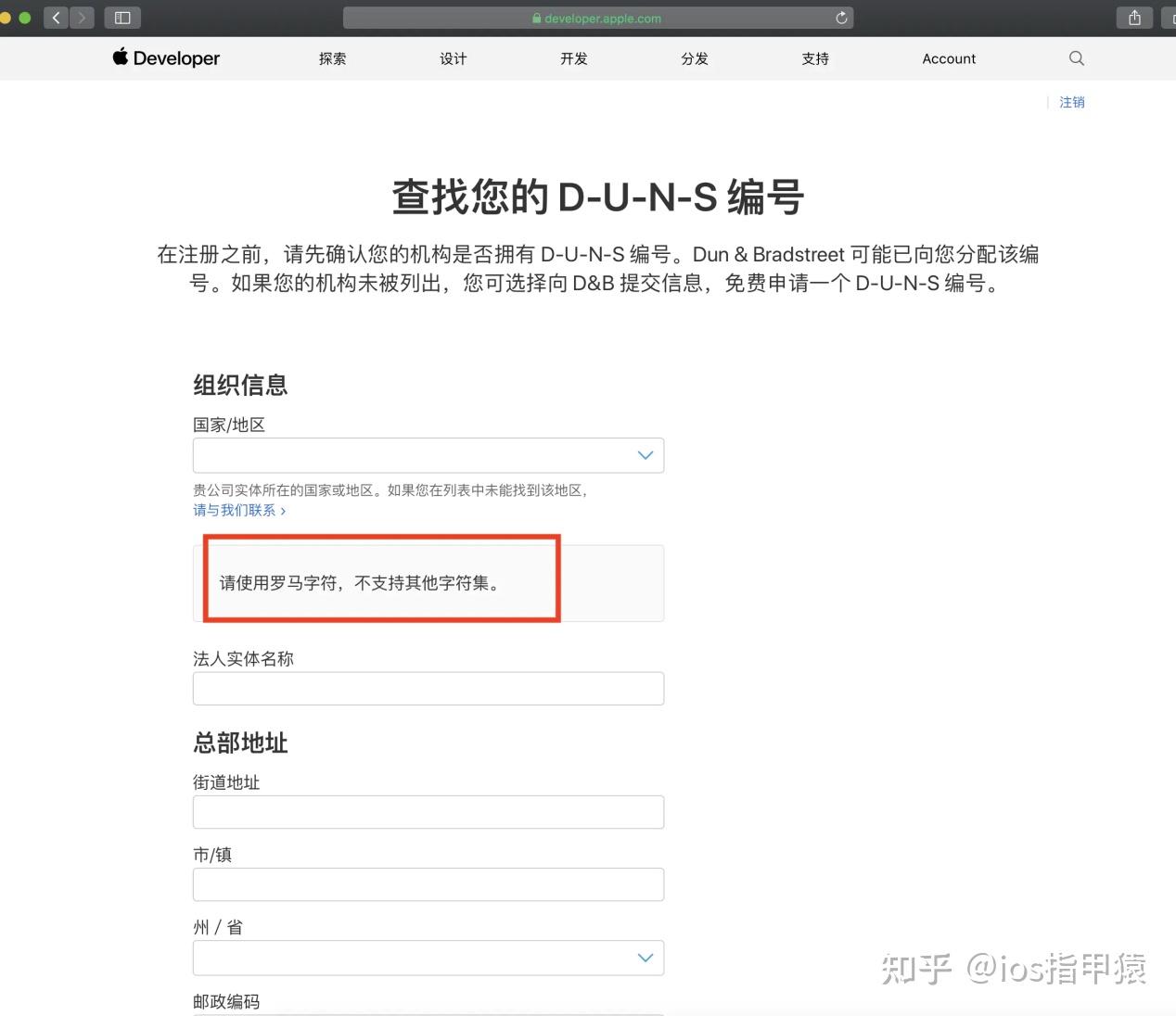Click the 邮政编码 field label
Image resolution: width=1176 pixels, height=1016 pixels.
[226, 1001]
